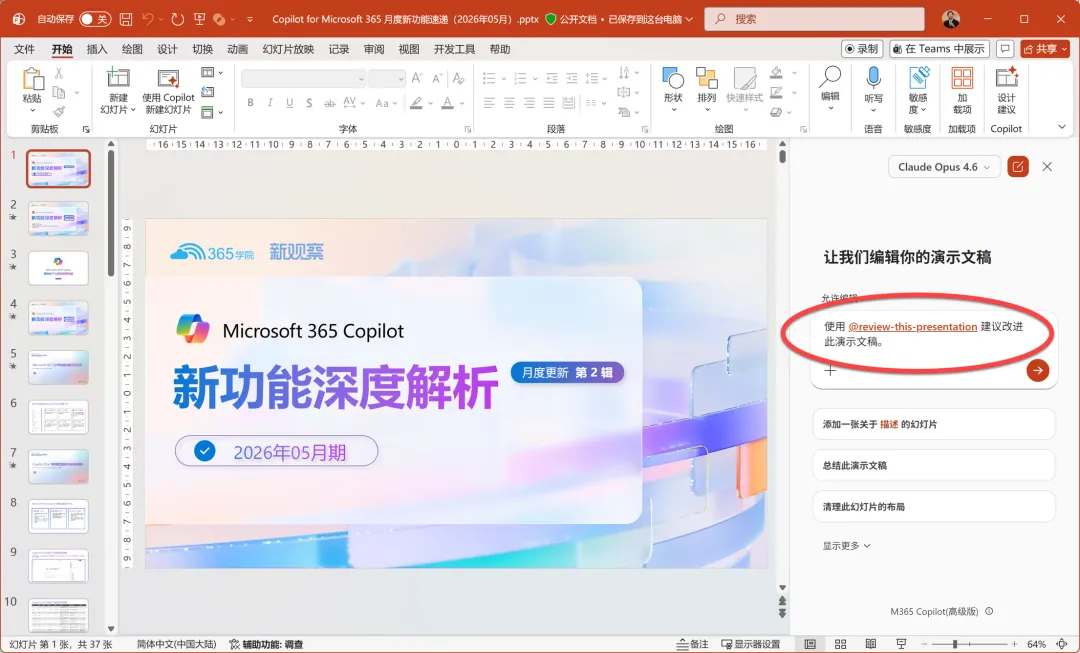Click 在 Teams 中展示 button
Screen dimensions: 1080x653
pyautogui.click(x=939, y=49)
